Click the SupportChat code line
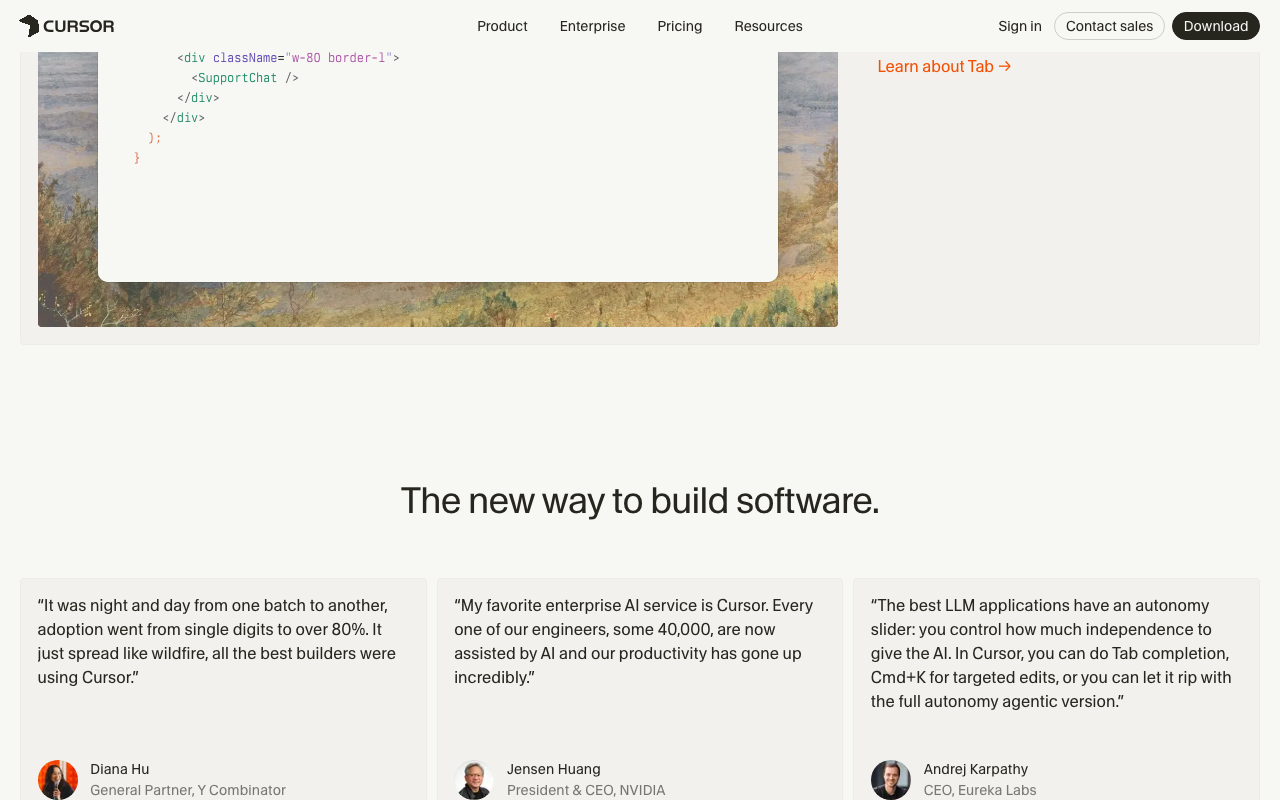 [x=245, y=78]
